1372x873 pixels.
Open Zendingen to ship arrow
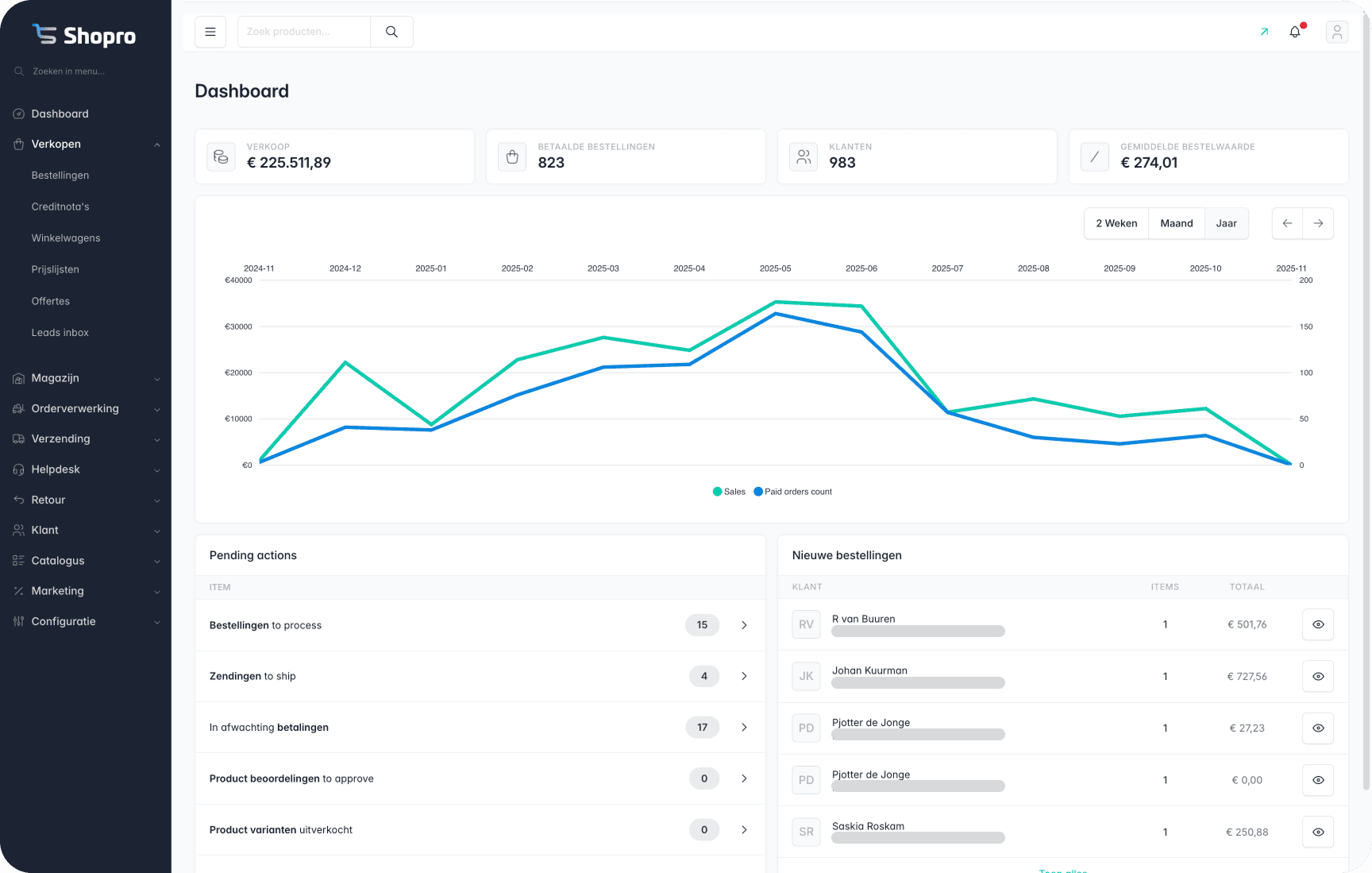click(x=744, y=676)
